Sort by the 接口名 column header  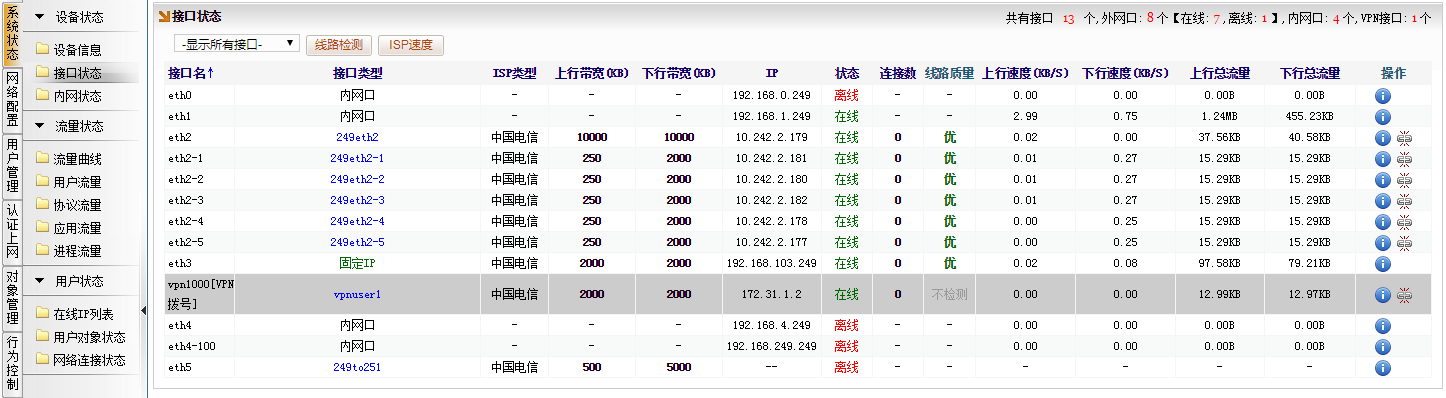click(x=191, y=73)
